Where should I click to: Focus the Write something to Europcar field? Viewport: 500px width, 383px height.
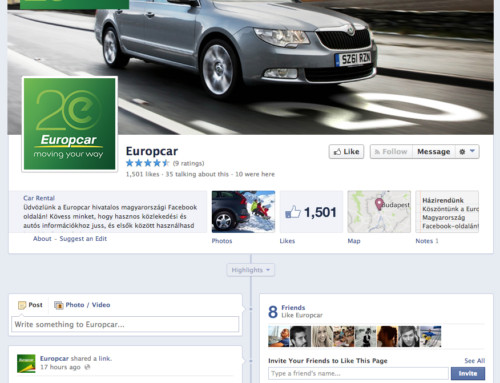click(x=125, y=324)
